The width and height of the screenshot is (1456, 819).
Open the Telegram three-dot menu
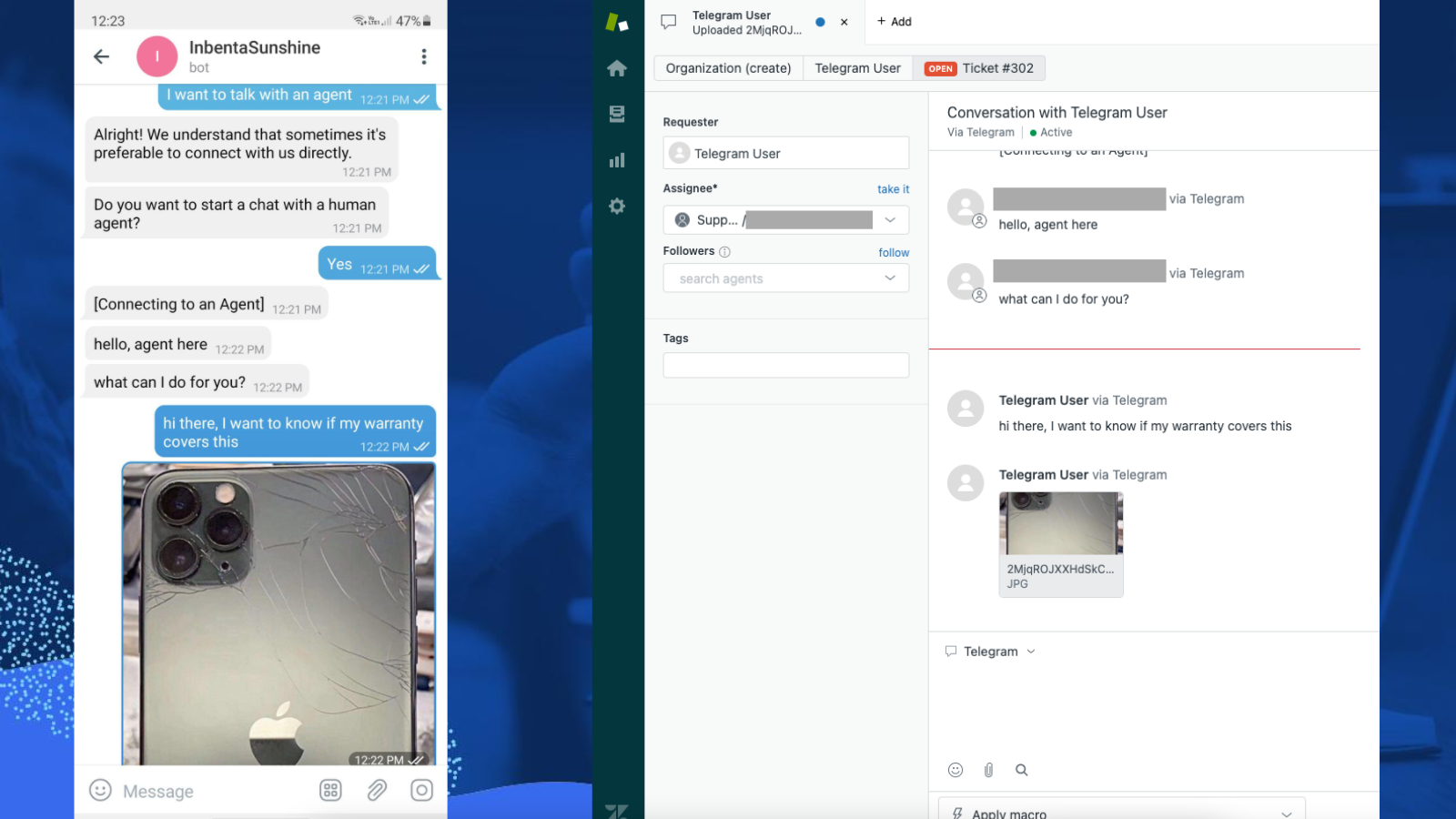click(x=423, y=56)
